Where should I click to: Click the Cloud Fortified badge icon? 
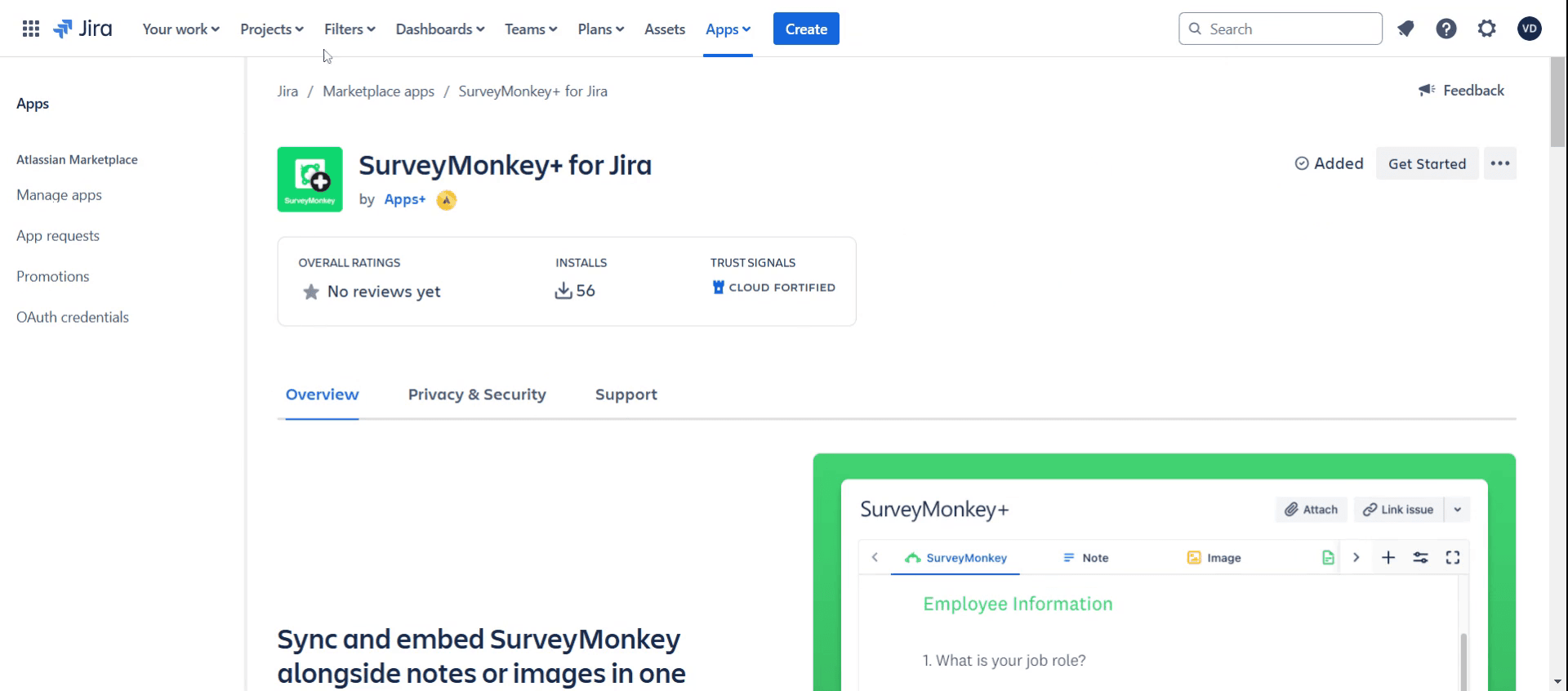[x=719, y=288]
